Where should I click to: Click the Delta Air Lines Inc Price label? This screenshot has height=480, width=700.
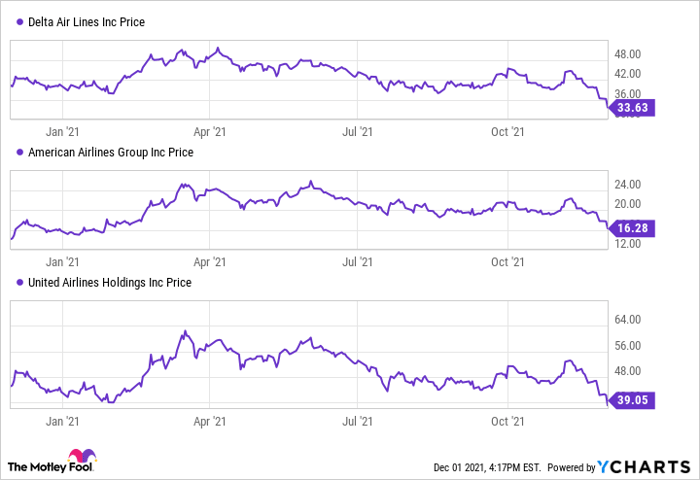click(87, 23)
